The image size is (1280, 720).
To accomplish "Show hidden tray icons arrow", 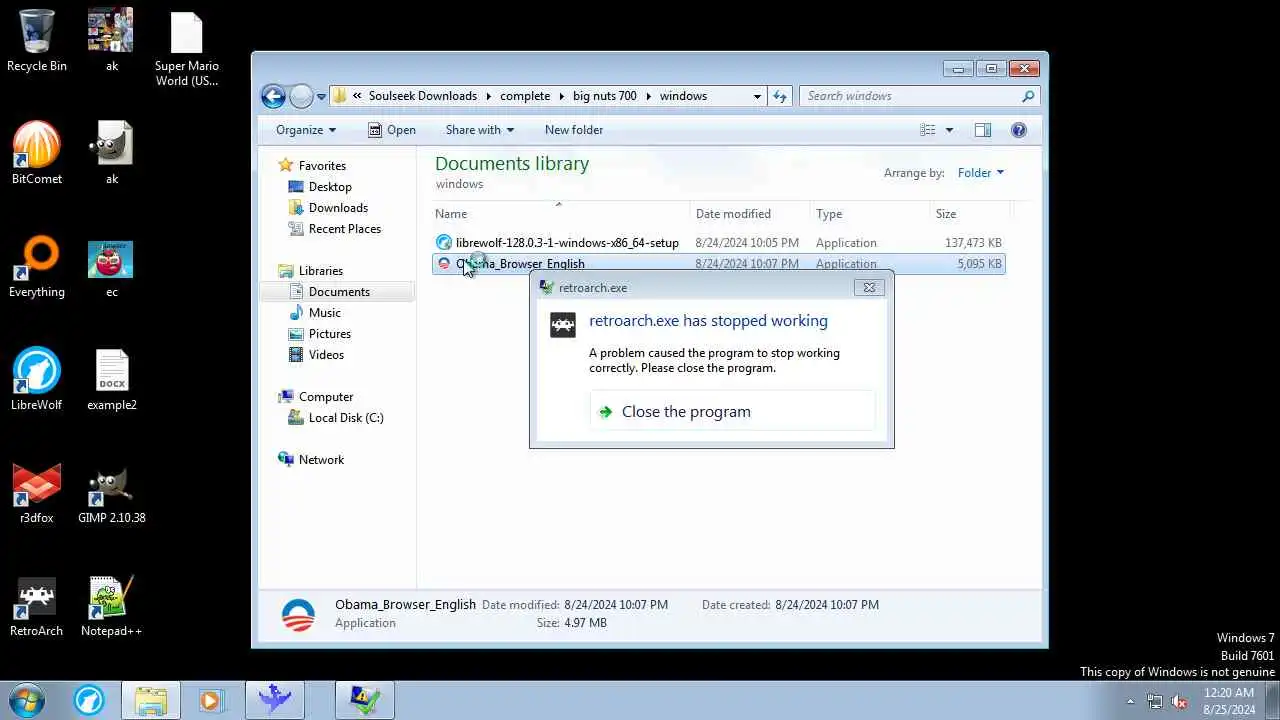I will coord(1130,701).
